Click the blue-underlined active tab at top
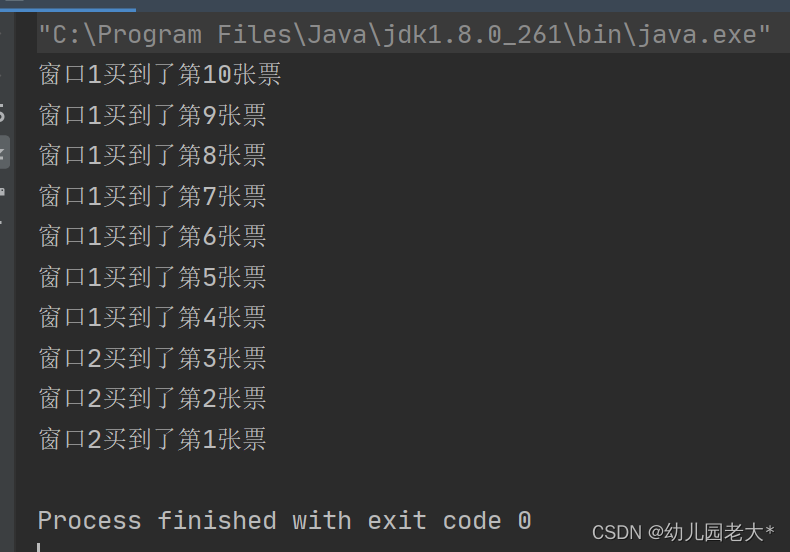Image resolution: width=790 pixels, height=552 pixels. click(68, 5)
